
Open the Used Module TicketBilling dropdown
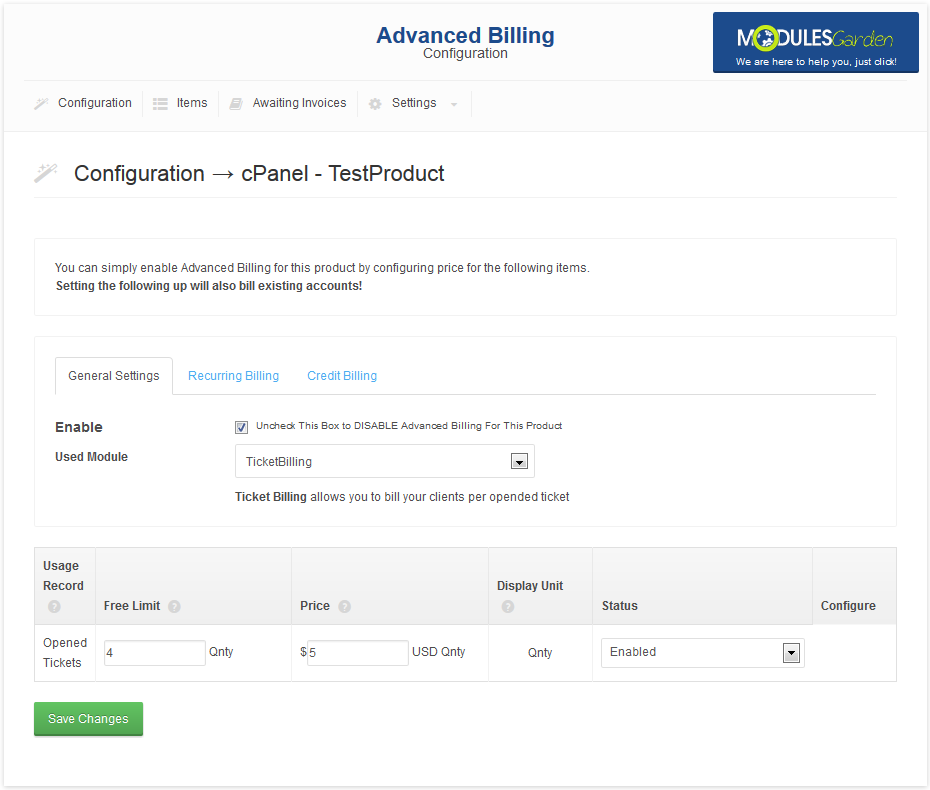[x=384, y=461]
